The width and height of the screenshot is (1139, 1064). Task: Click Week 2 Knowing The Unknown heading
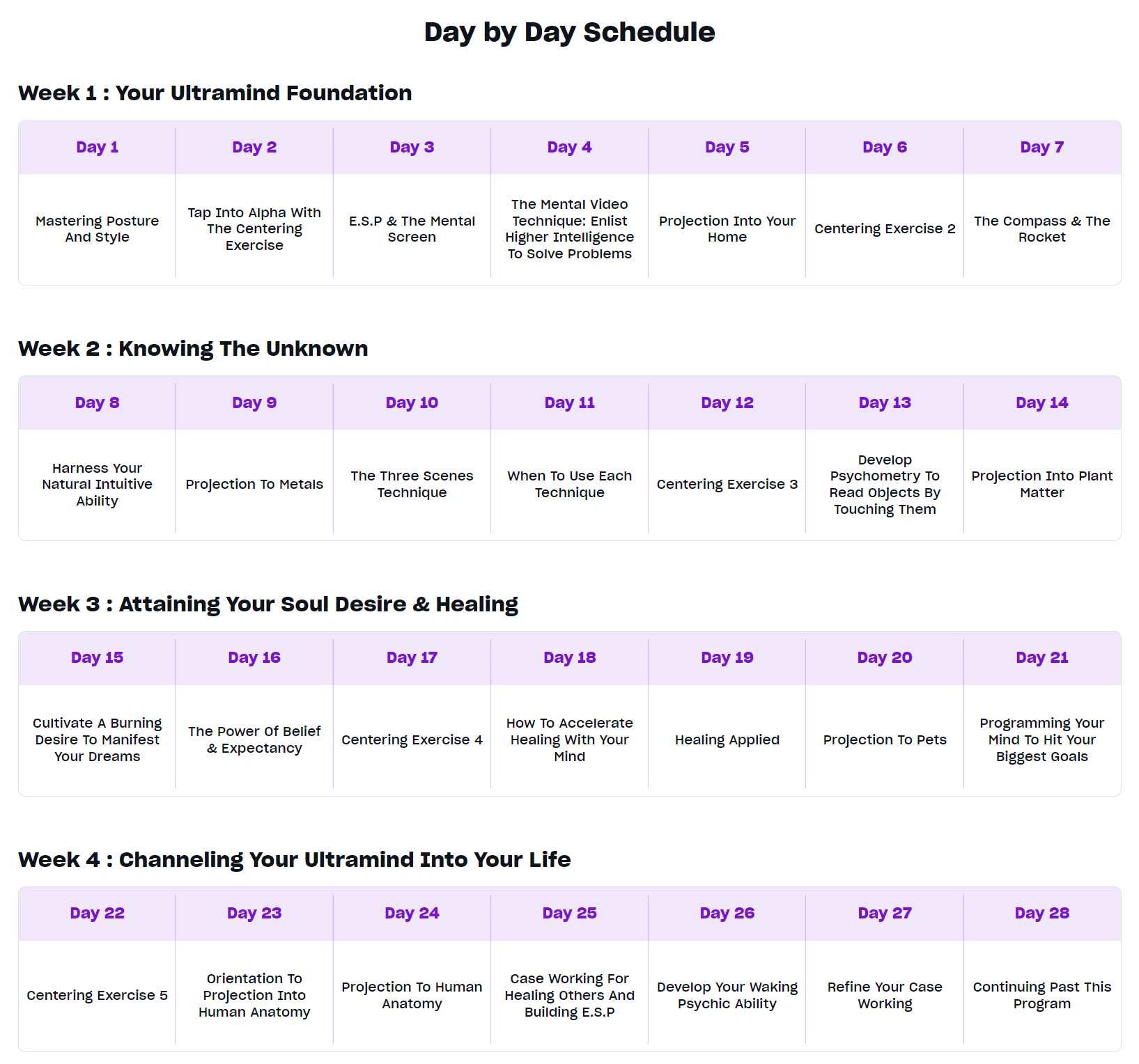pyautogui.click(x=193, y=348)
